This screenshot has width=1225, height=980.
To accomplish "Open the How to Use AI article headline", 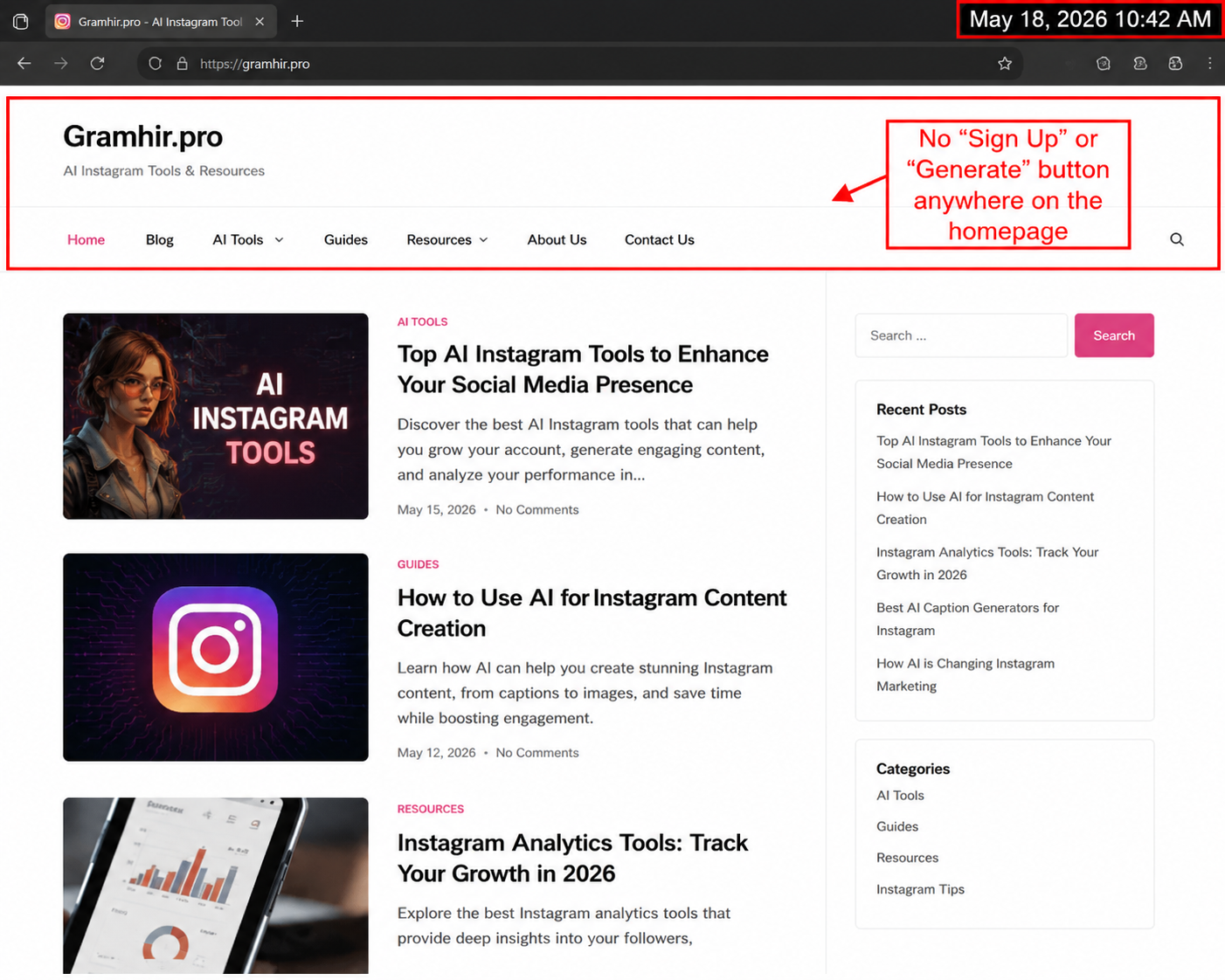I will pos(592,613).
